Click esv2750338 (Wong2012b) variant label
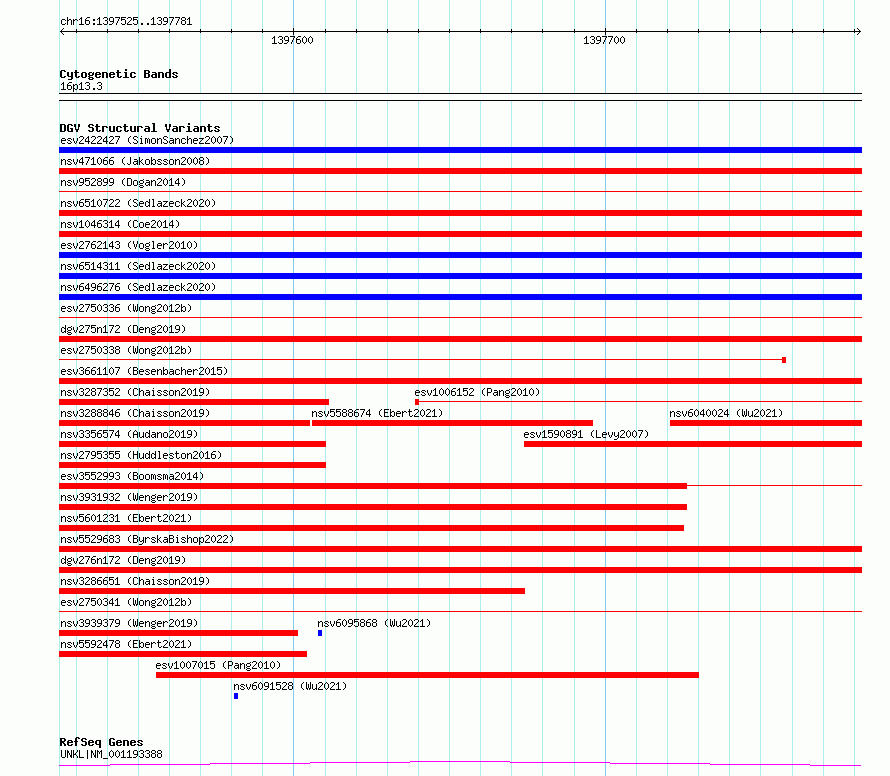890x776 pixels. pyautogui.click(x=126, y=350)
